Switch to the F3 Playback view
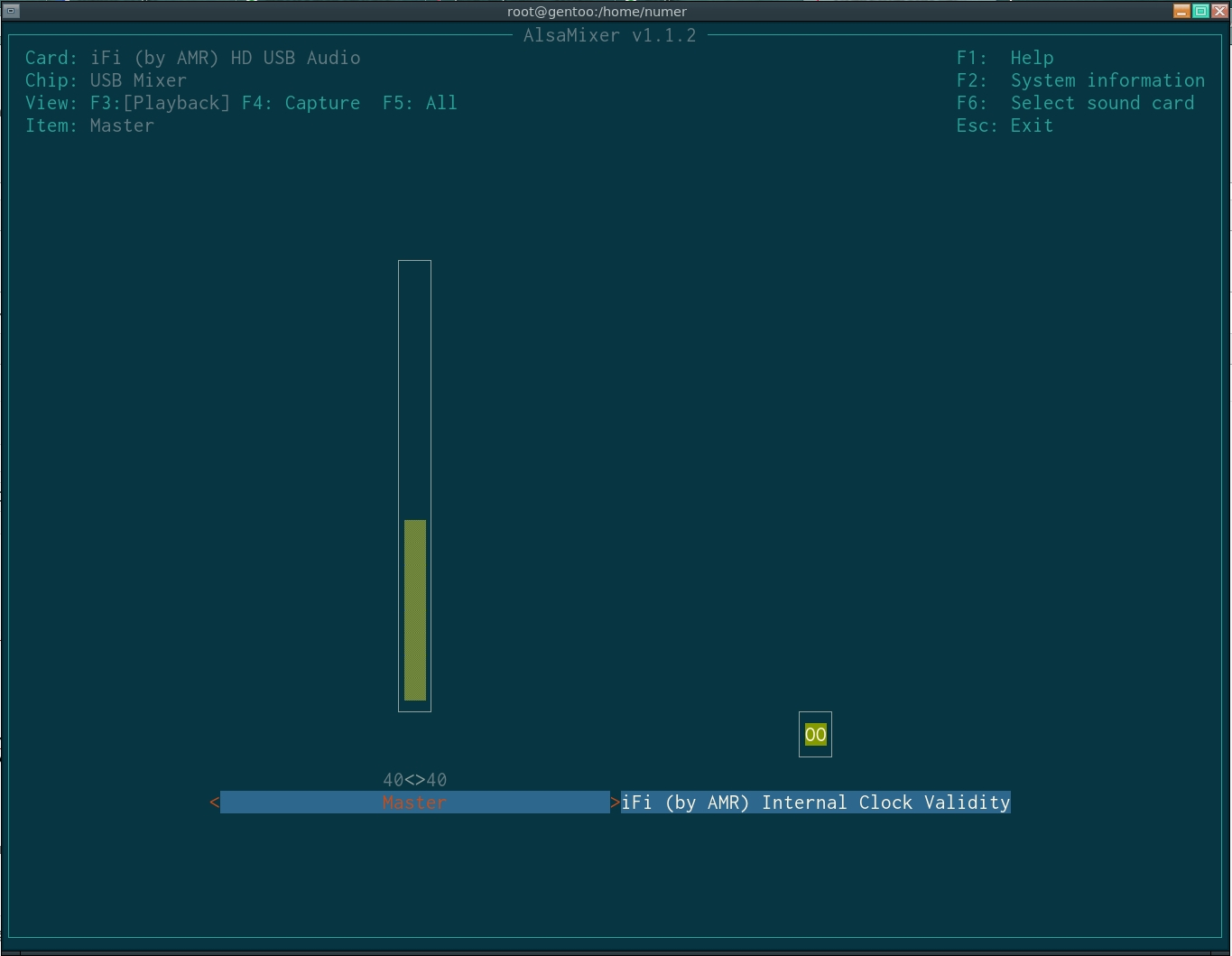The image size is (1232, 956). coord(160,103)
